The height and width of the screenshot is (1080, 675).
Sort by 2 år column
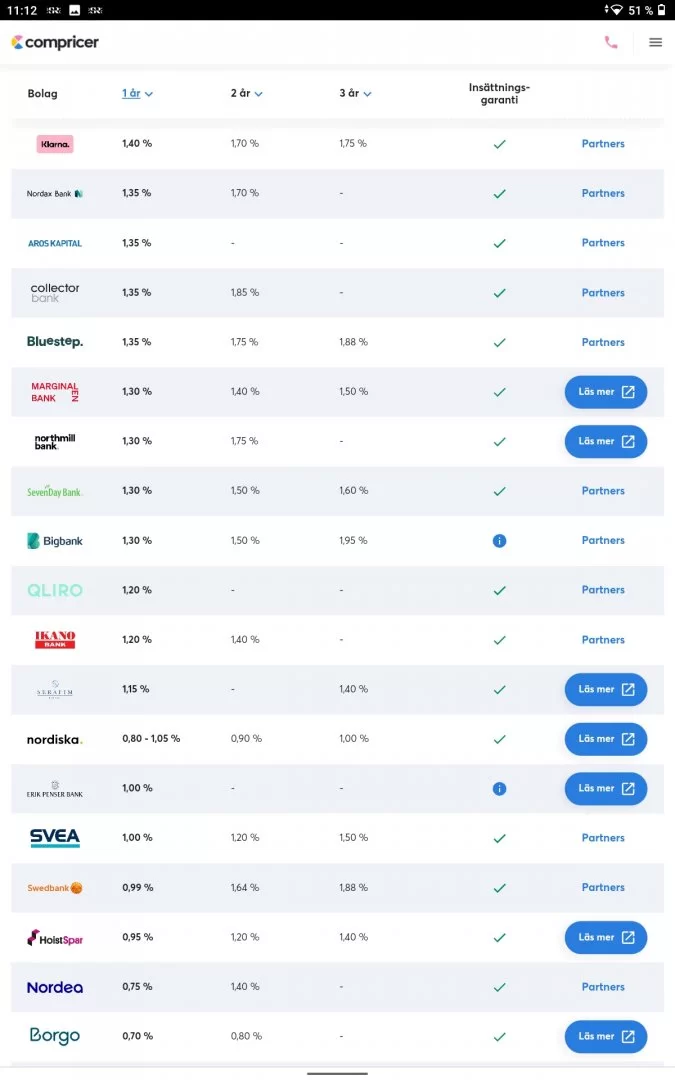[246, 94]
